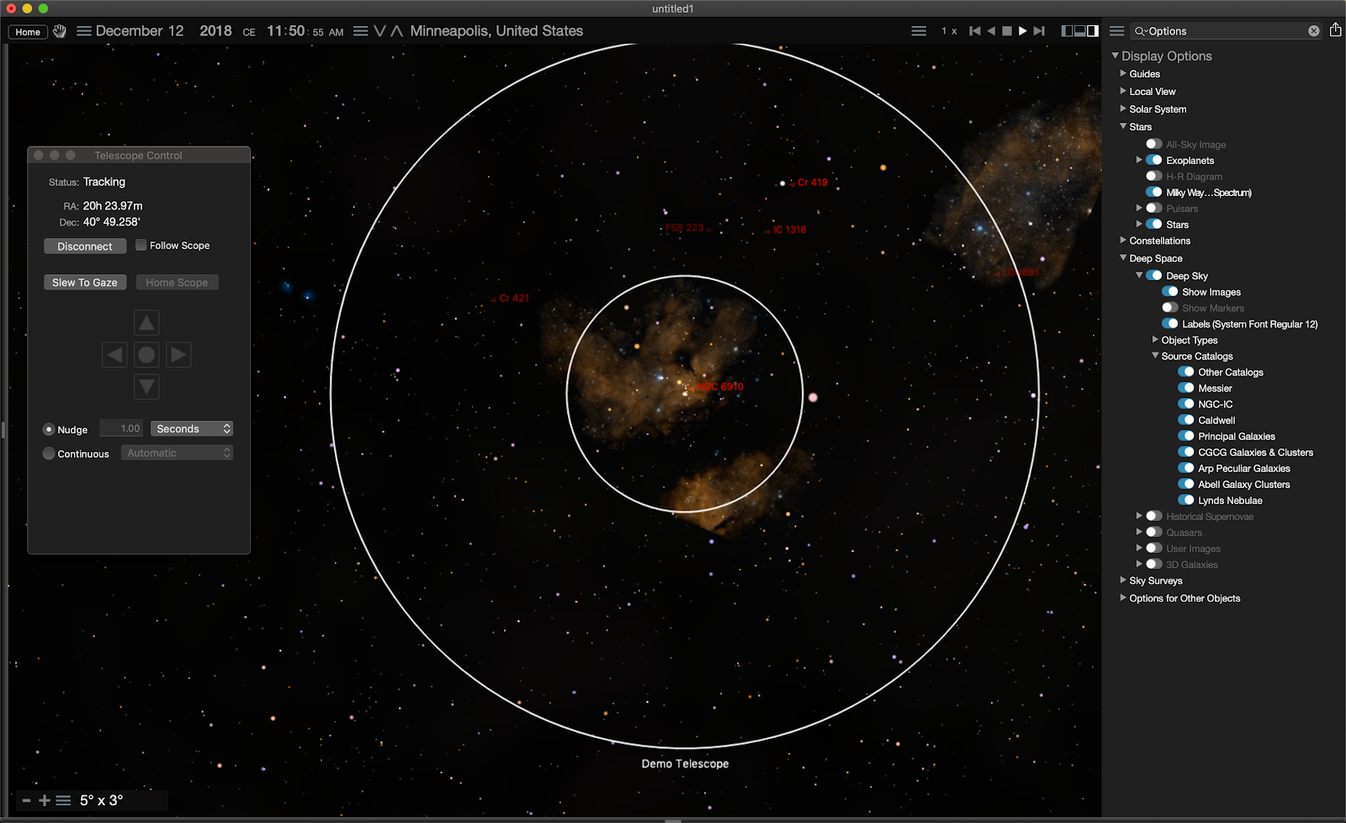Click the share icon at the top right

click(x=1336, y=30)
